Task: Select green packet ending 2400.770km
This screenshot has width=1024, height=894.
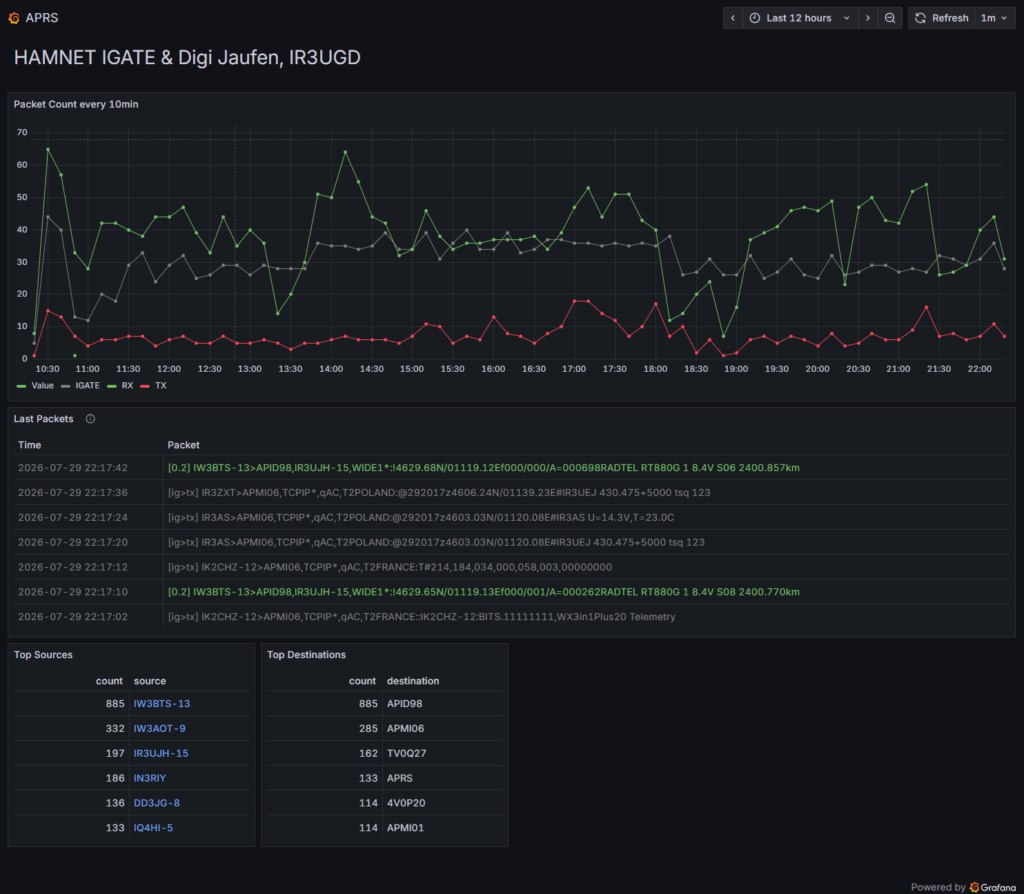Action: (512, 592)
